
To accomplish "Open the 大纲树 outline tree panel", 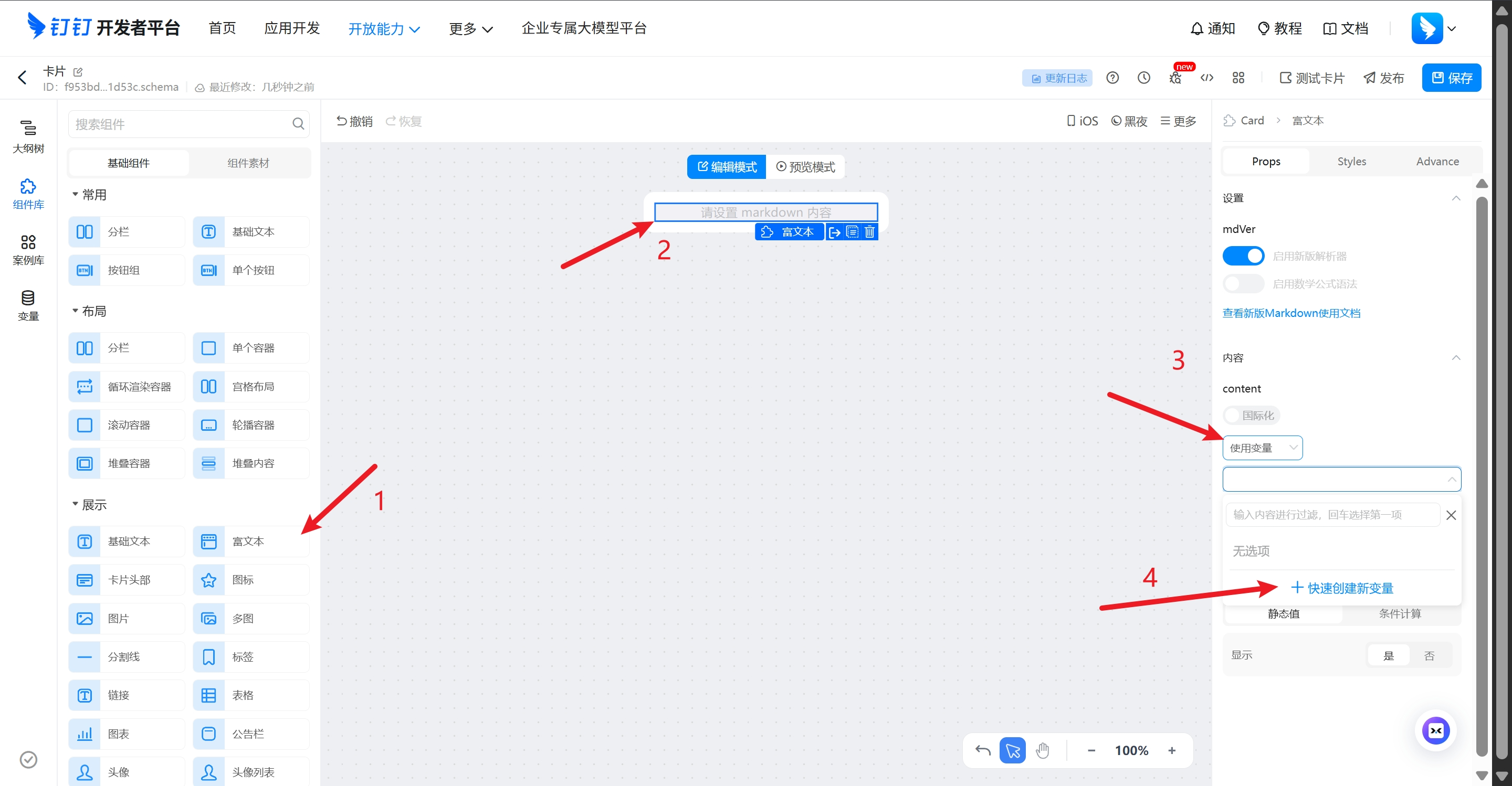I will (28, 136).
